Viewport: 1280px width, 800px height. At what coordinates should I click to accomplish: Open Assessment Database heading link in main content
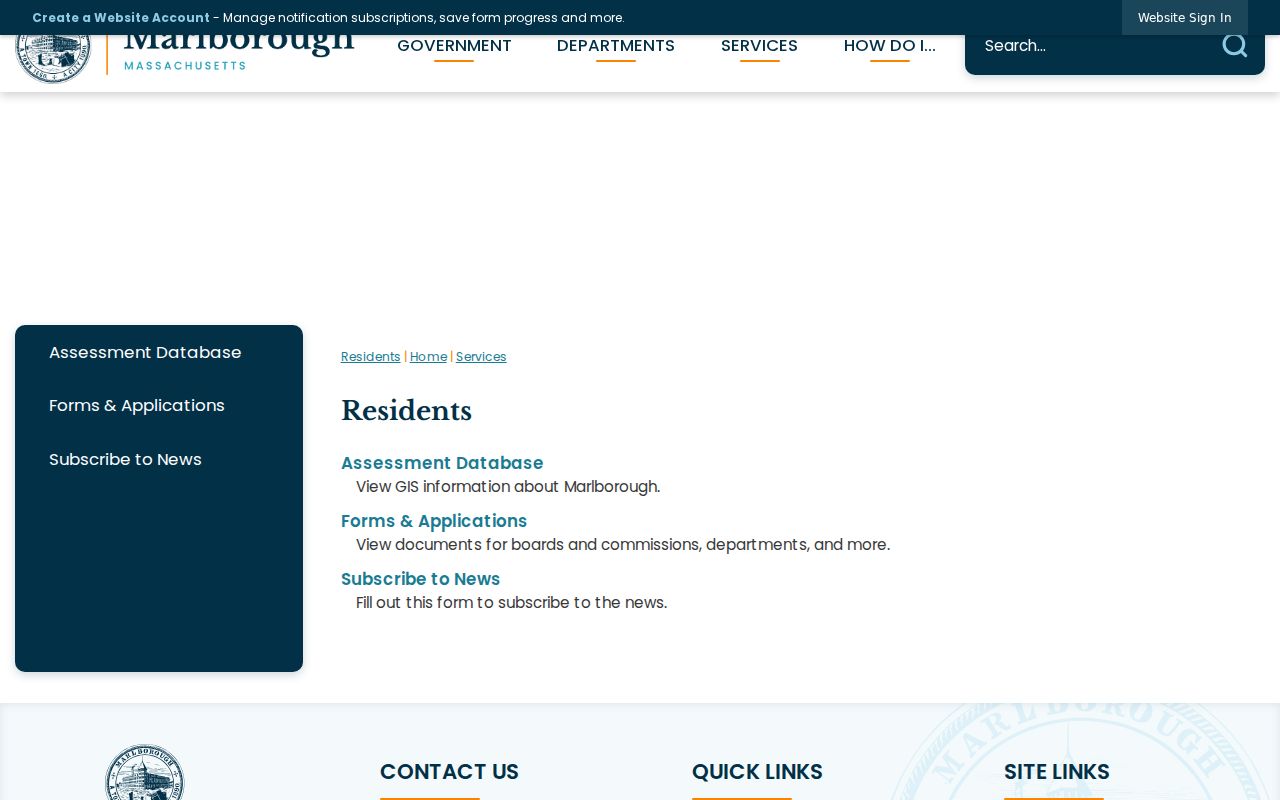tap(442, 463)
